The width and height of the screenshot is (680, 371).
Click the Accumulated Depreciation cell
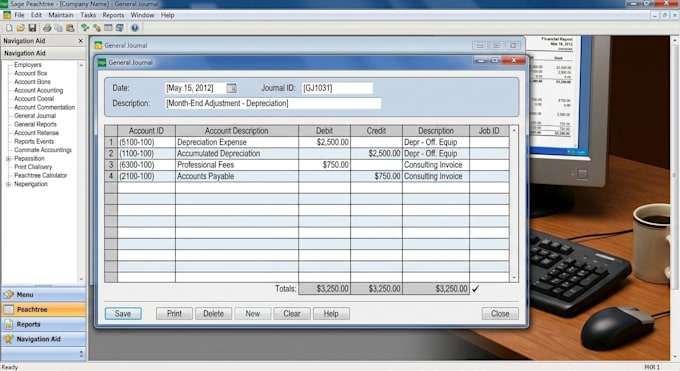(x=237, y=154)
